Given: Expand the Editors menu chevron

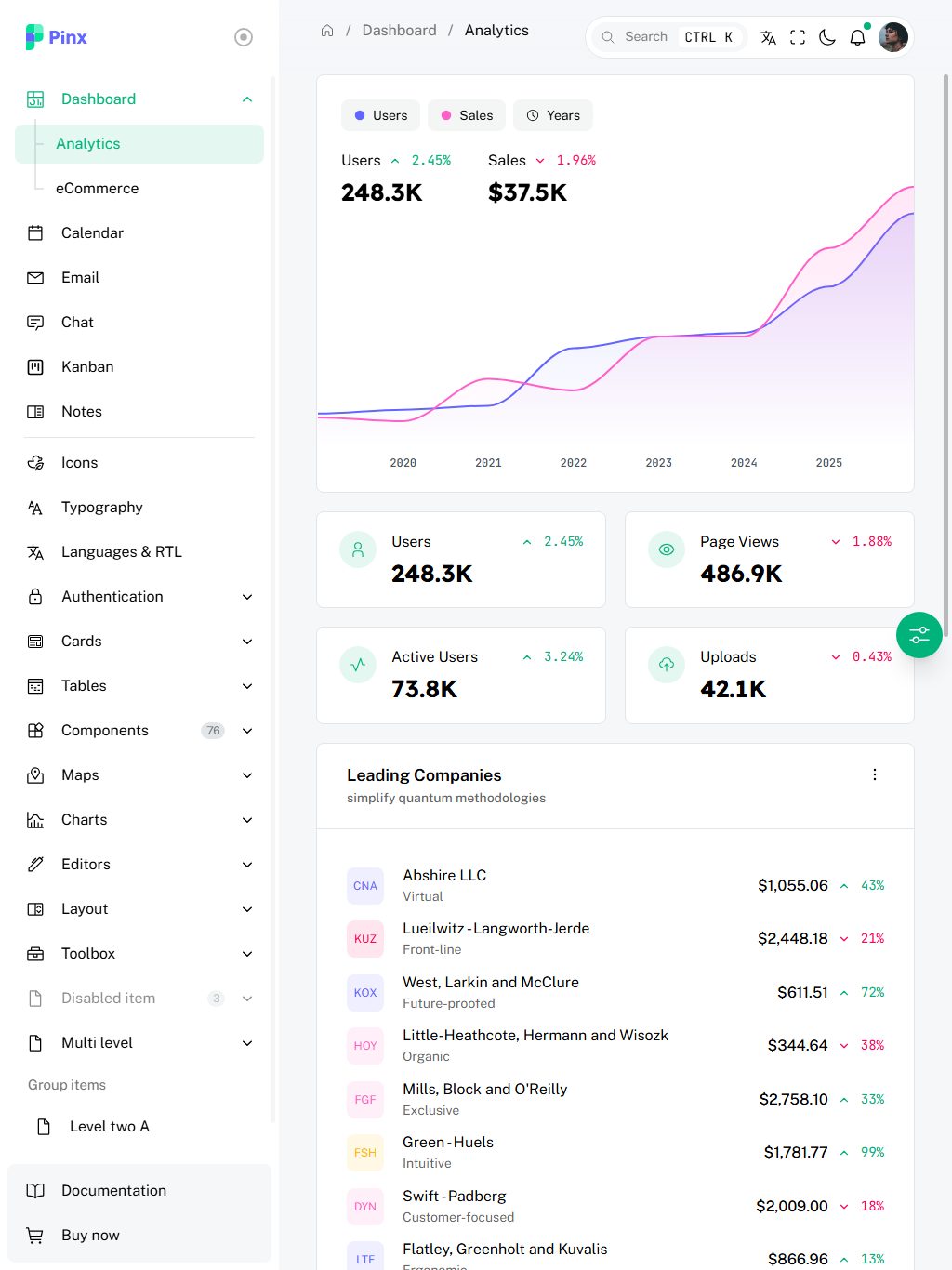Looking at the screenshot, I should pos(247,865).
